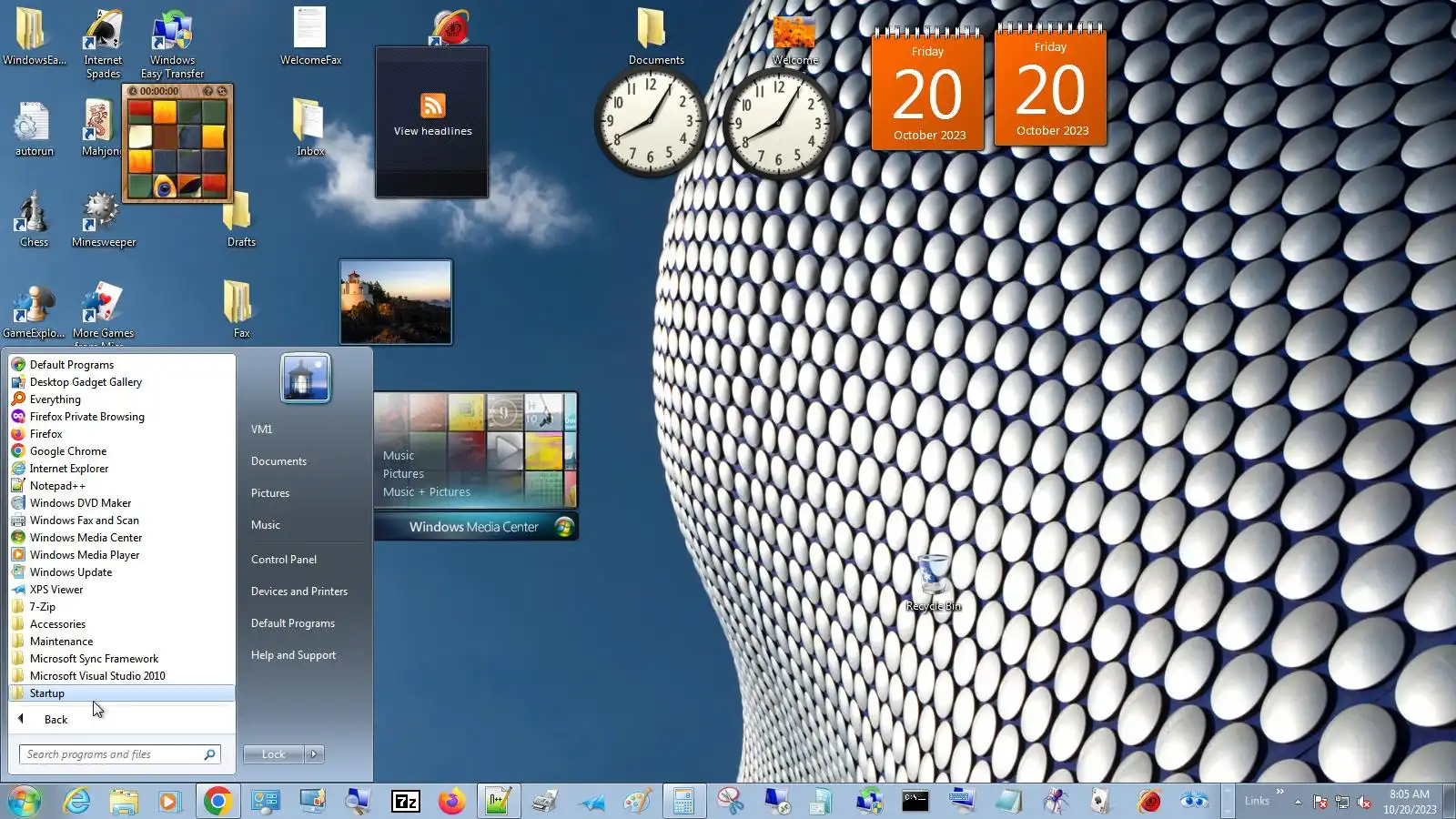Open the VM1 user folder link

[262, 430]
